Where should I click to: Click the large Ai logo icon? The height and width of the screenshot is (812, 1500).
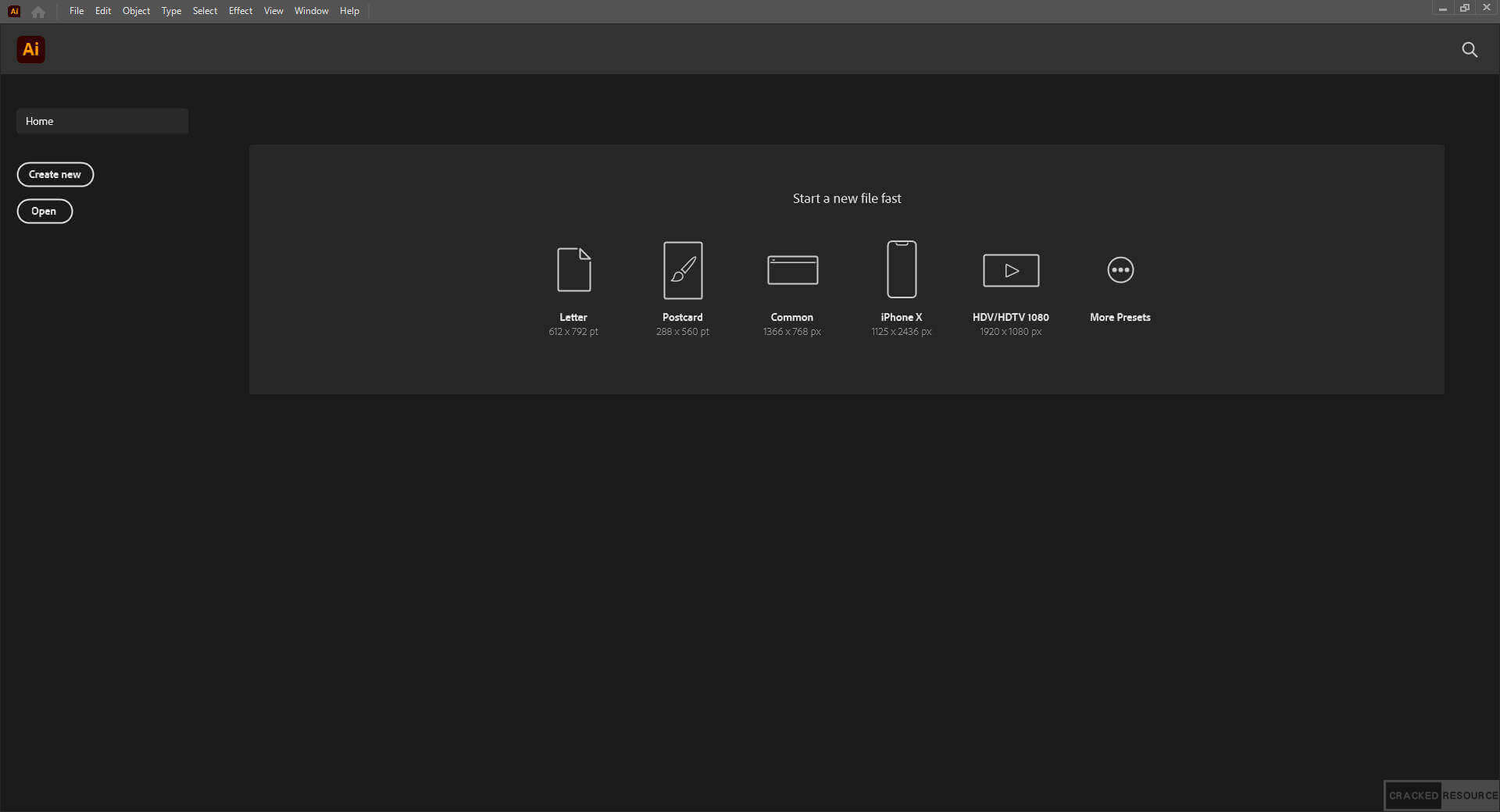tap(30, 49)
